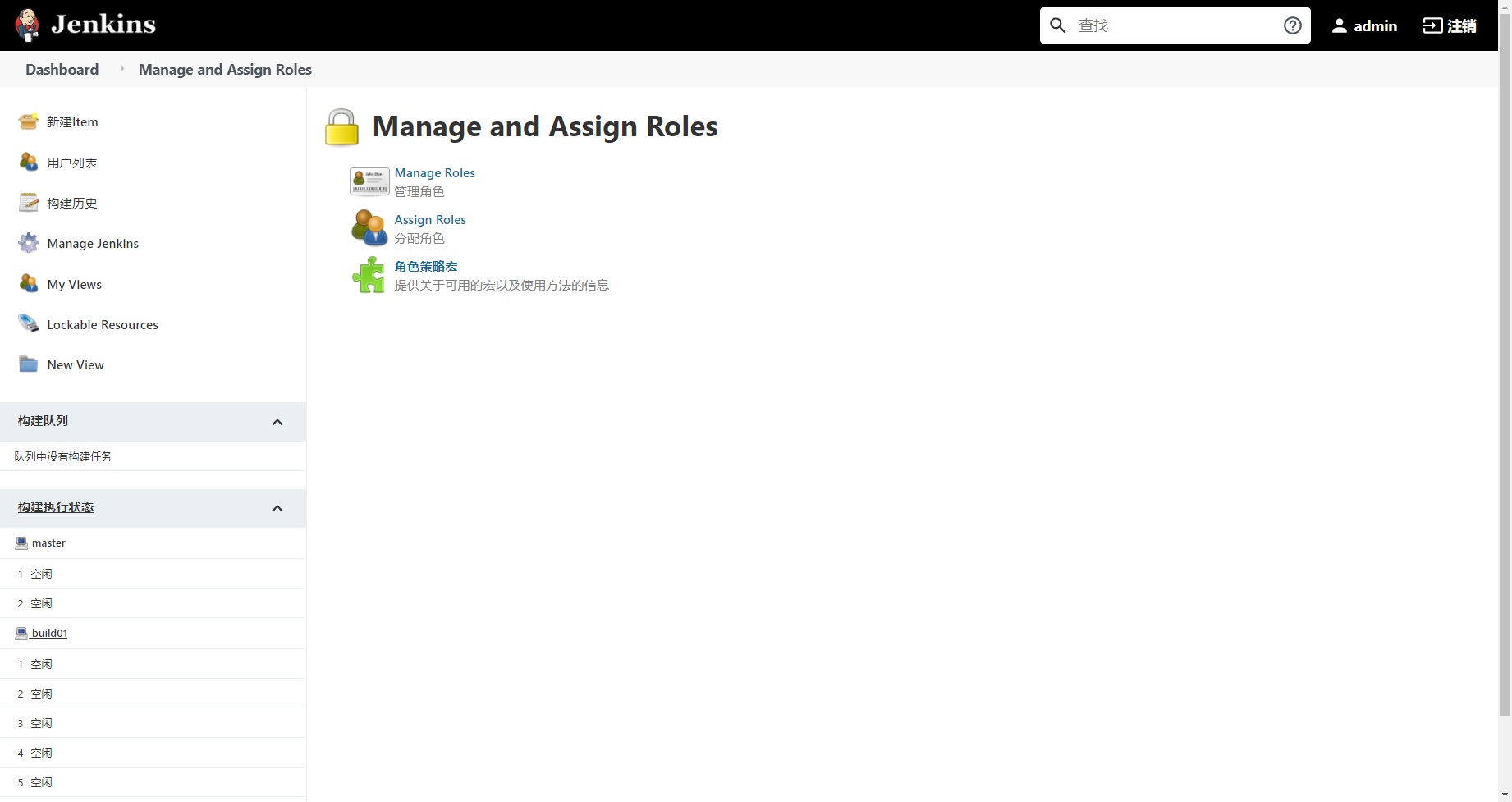
Task: Click the Jenkins butler logo
Action: click(27, 25)
